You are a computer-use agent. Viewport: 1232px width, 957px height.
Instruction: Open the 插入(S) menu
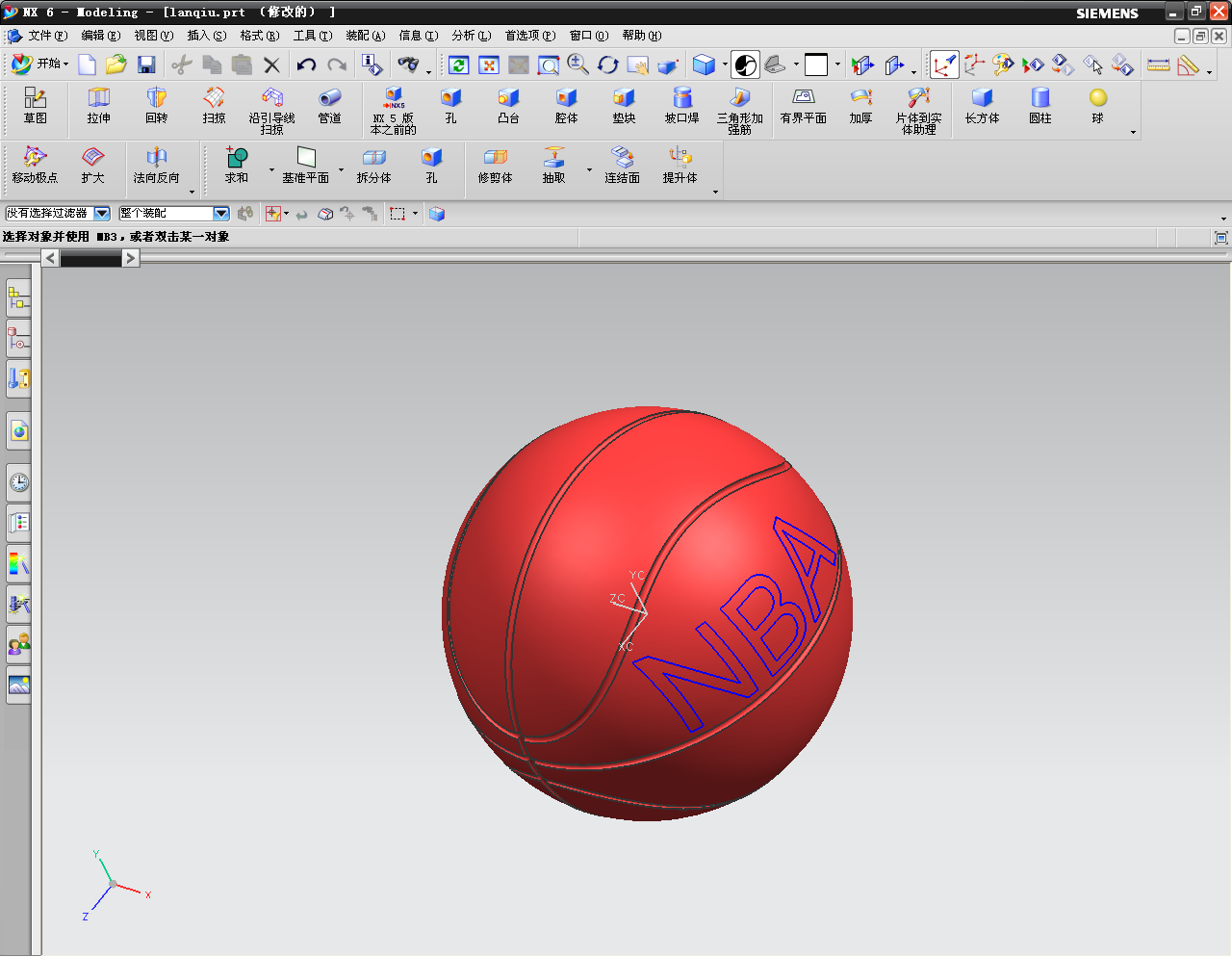(206, 36)
